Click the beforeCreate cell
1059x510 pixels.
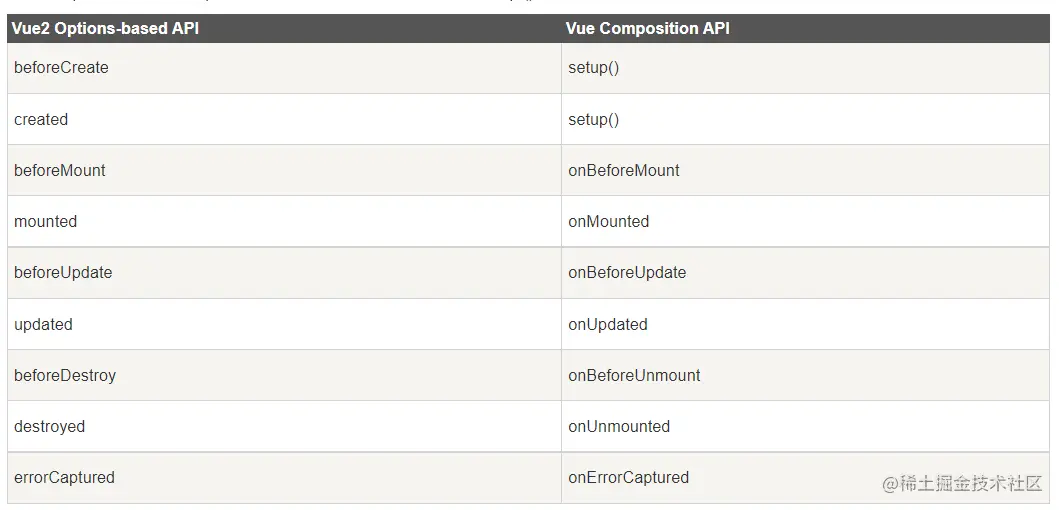61,68
